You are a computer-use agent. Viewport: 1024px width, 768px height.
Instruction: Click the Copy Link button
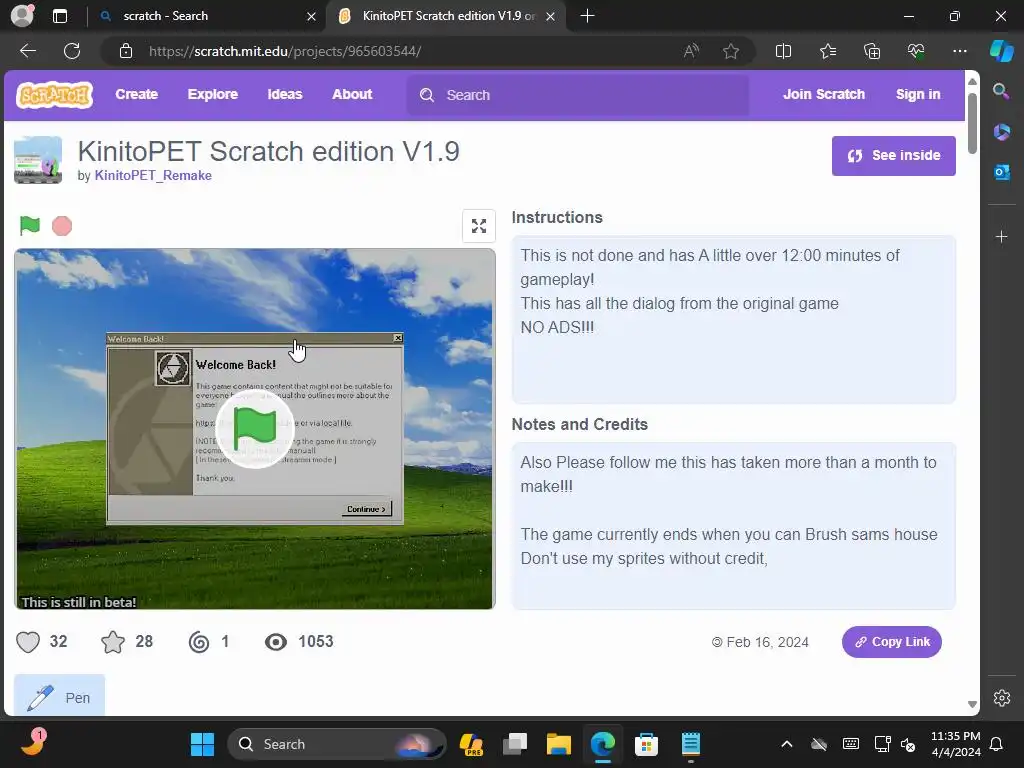click(891, 642)
